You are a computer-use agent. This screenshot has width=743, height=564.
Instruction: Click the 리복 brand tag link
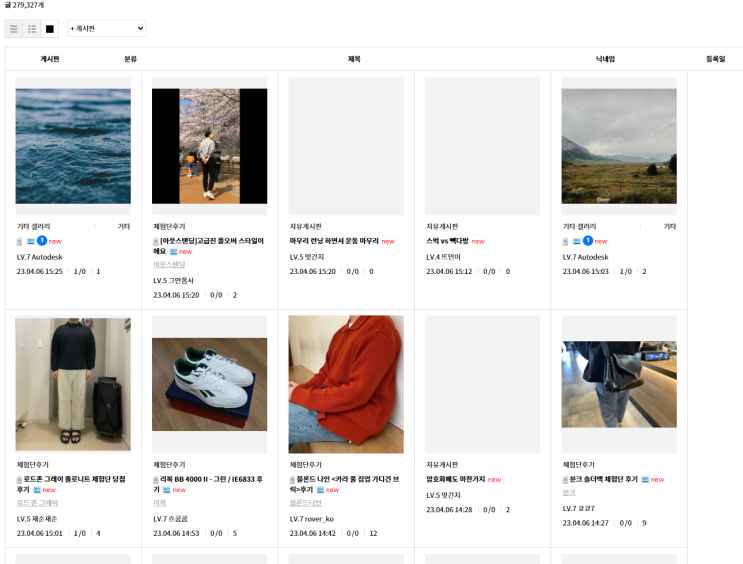pos(160,503)
